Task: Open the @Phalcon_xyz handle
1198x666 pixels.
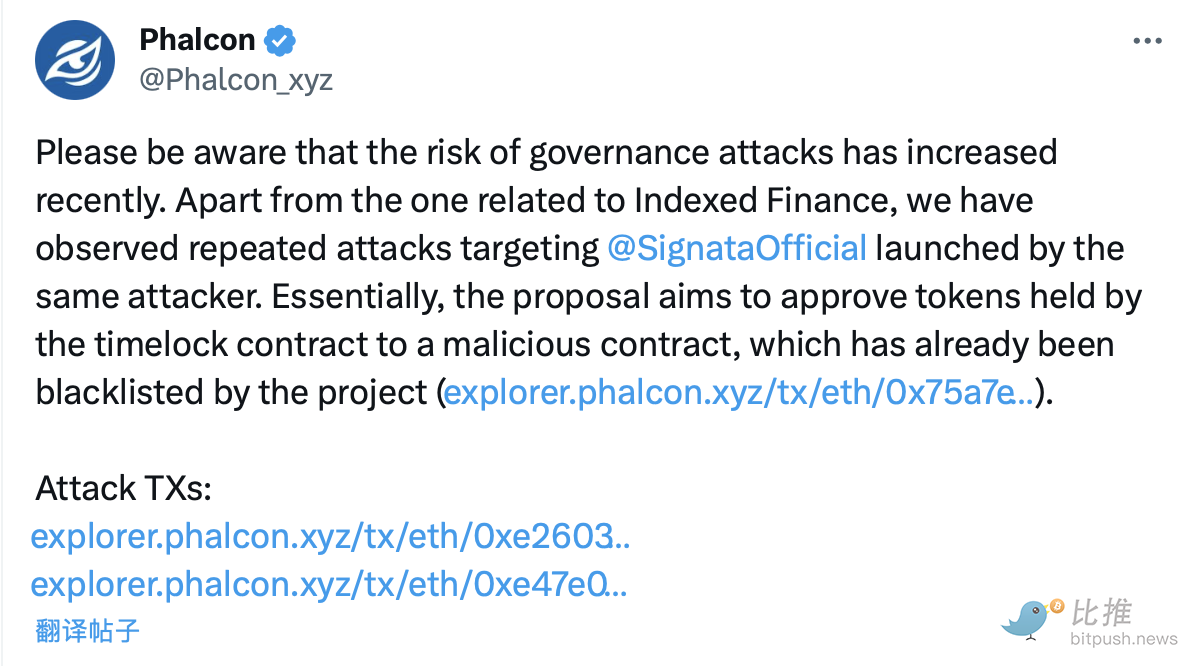Action: [x=235, y=79]
